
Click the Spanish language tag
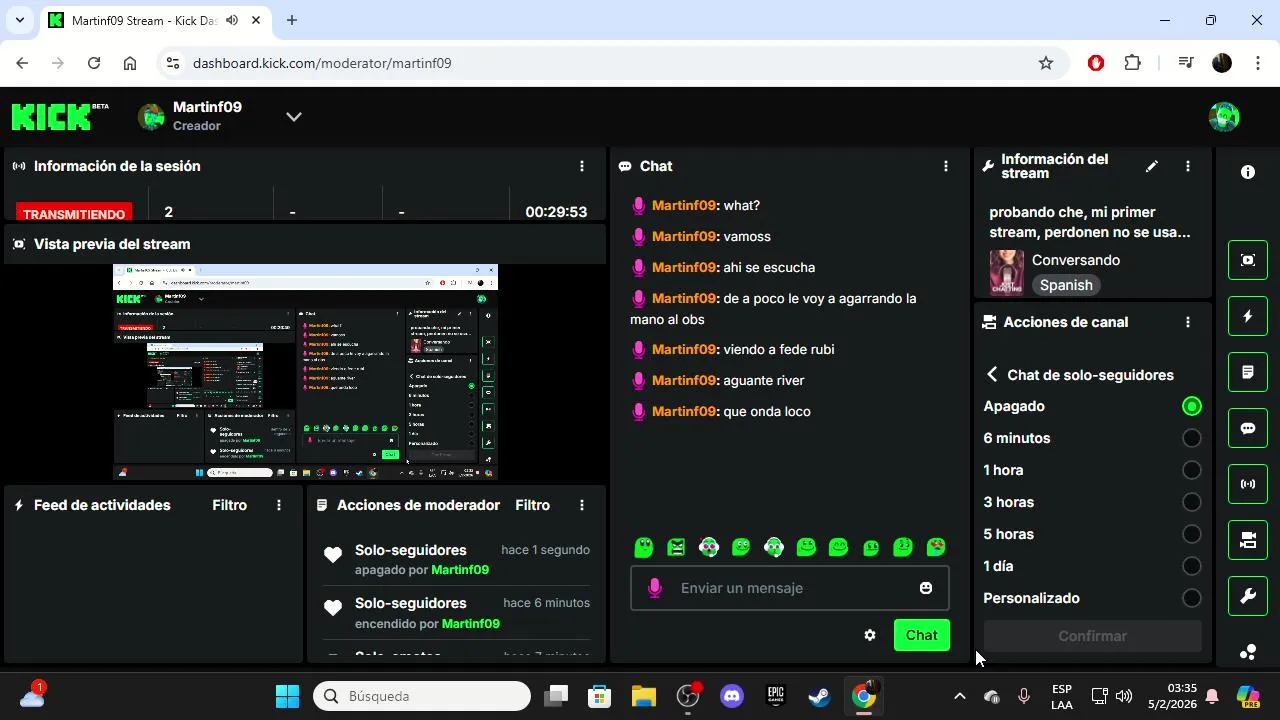pos(1066,285)
